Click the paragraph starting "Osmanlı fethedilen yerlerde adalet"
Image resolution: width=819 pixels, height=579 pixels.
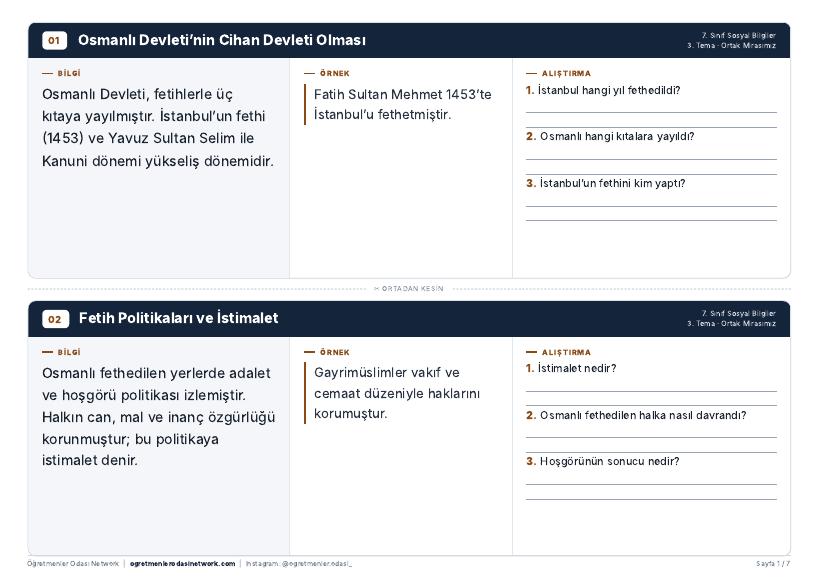(x=158, y=417)
